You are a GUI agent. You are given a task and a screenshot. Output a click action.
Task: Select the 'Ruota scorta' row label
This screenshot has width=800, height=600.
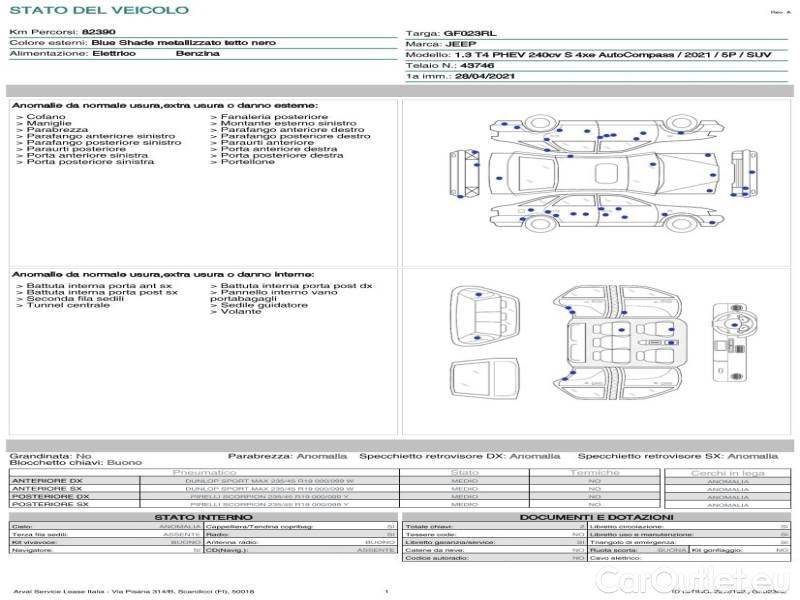pos(613,551)
